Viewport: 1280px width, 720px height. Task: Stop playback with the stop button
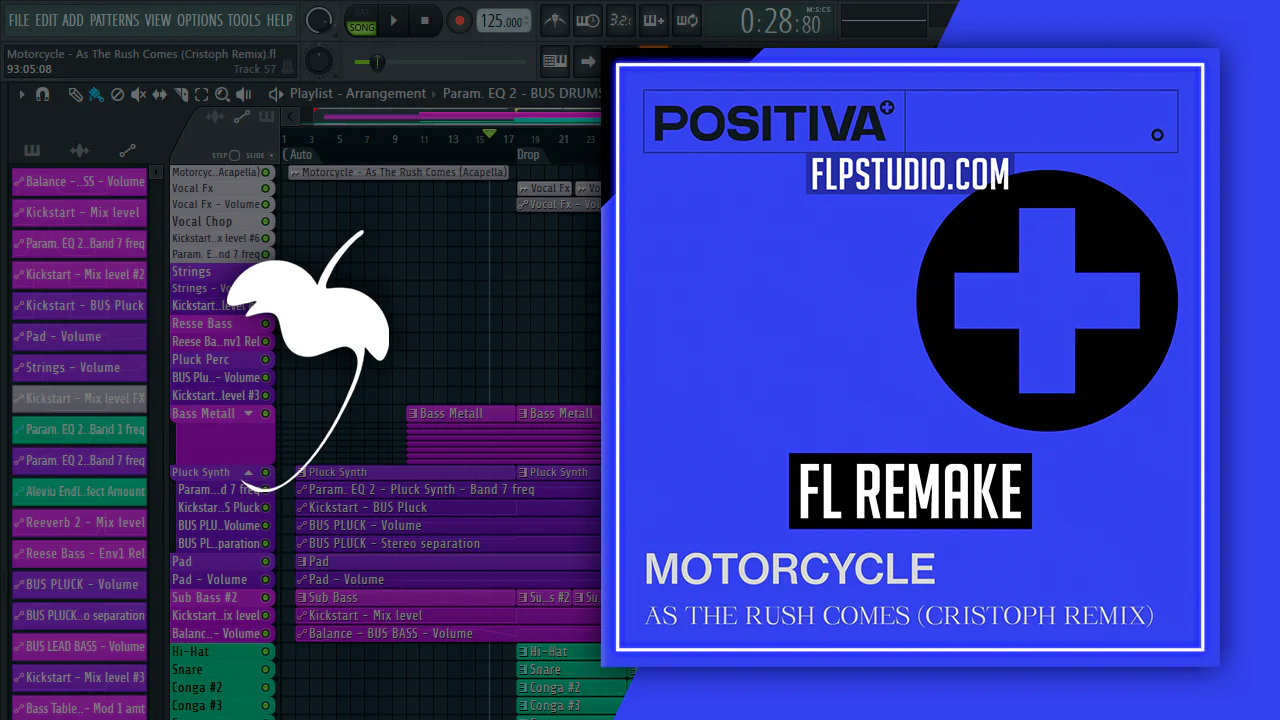tap(425, 21)
